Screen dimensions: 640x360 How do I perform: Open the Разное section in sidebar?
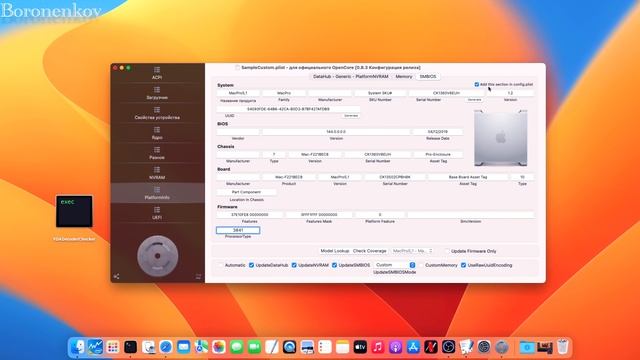(157, 153)
